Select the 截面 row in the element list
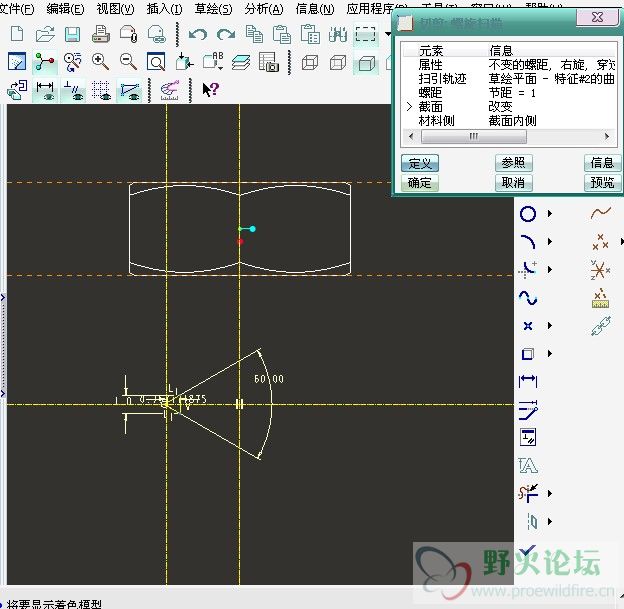Viewport: 624px width, 609px height. pyautogui.click(x=509, y=107)
